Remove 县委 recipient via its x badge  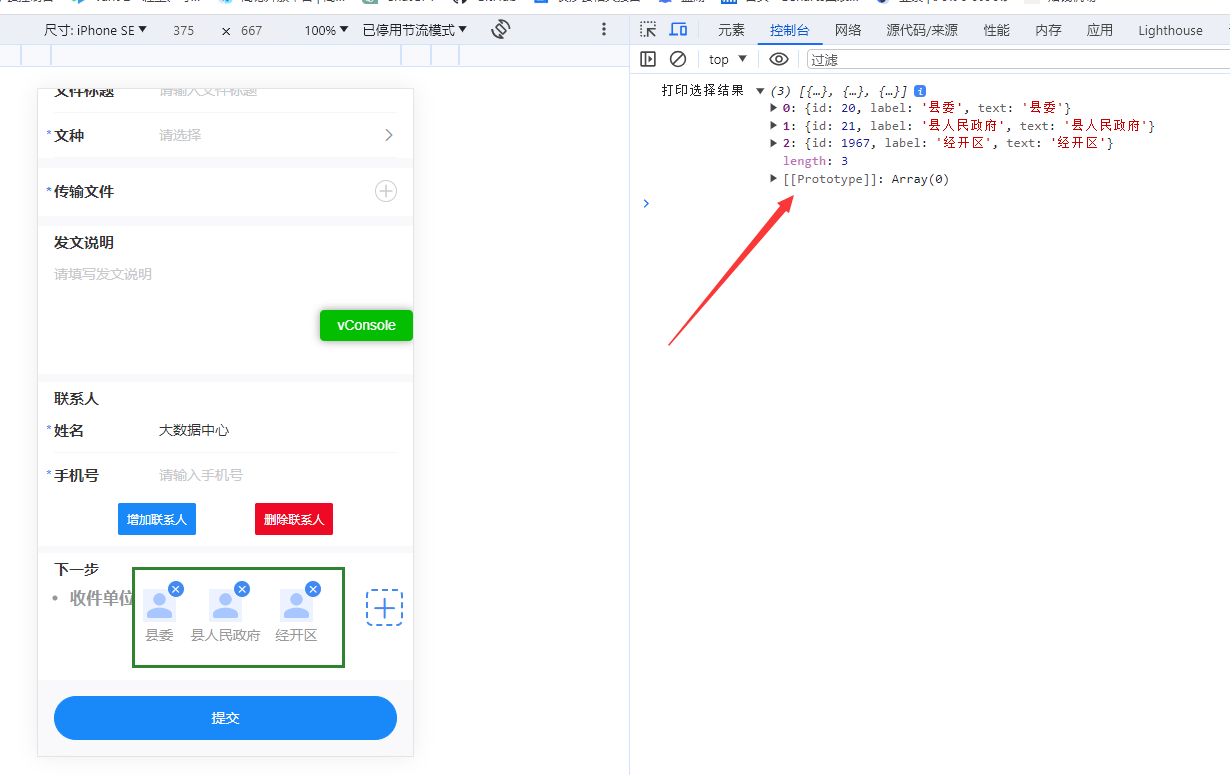click(x=176, y=589)
